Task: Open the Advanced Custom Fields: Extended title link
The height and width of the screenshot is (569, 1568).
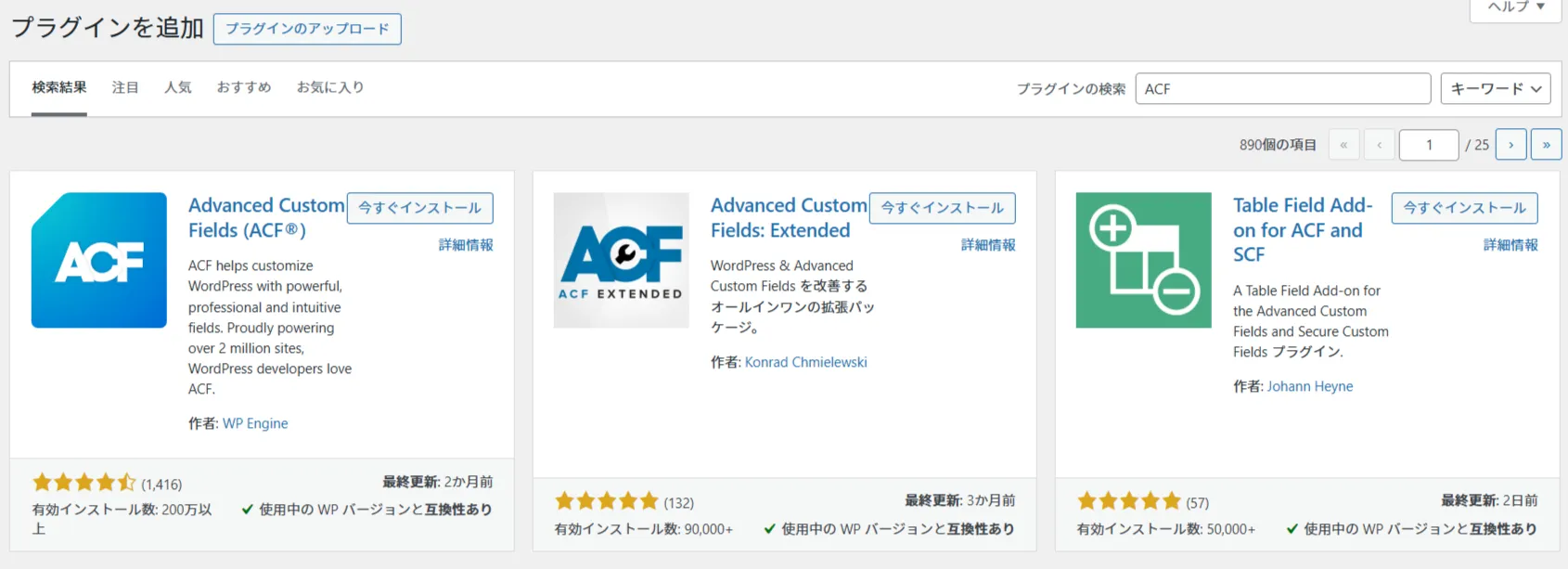Action: click(789, 218)
